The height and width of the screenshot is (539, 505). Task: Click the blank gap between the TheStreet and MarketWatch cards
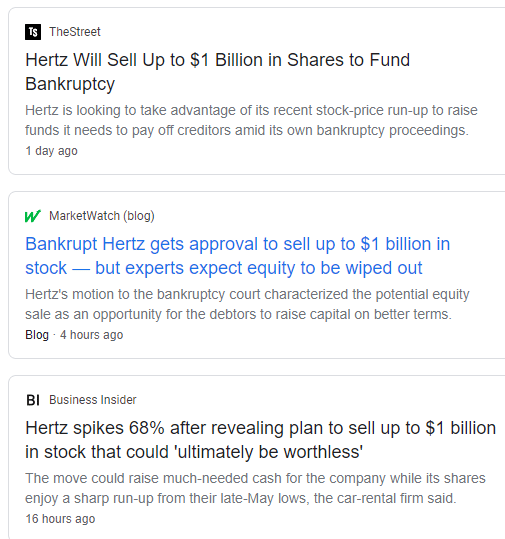tap(254, 183)
